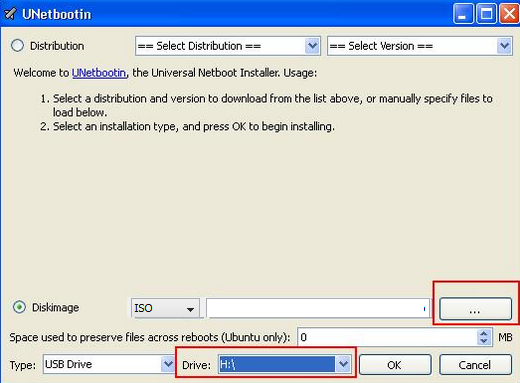
Task: Minimize the UNetbootin window
Action: pyautogui.click(x=462, y=14)
